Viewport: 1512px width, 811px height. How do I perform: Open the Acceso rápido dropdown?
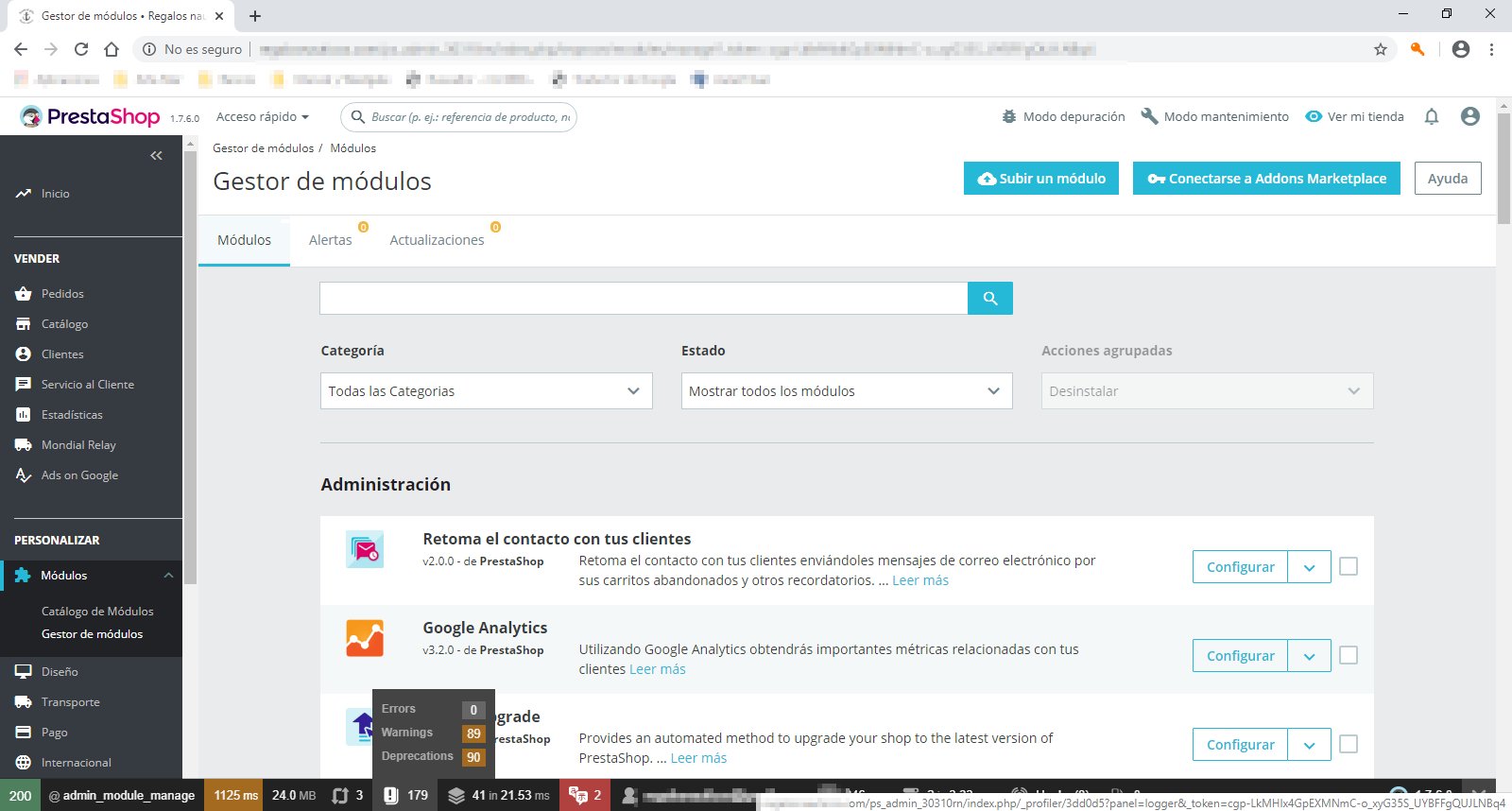pos(263,116)
